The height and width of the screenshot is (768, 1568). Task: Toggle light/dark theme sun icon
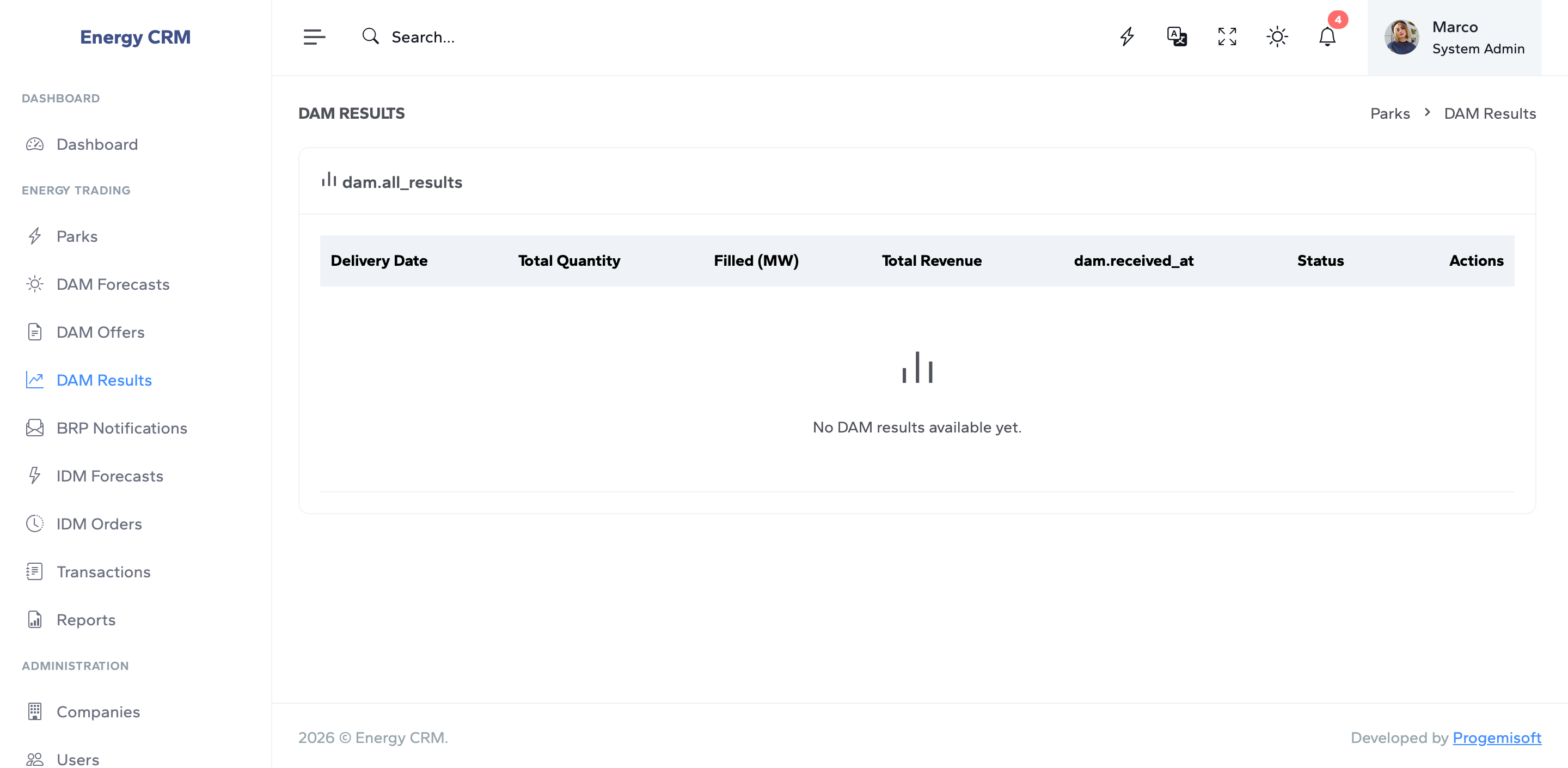pos(1276,37)
